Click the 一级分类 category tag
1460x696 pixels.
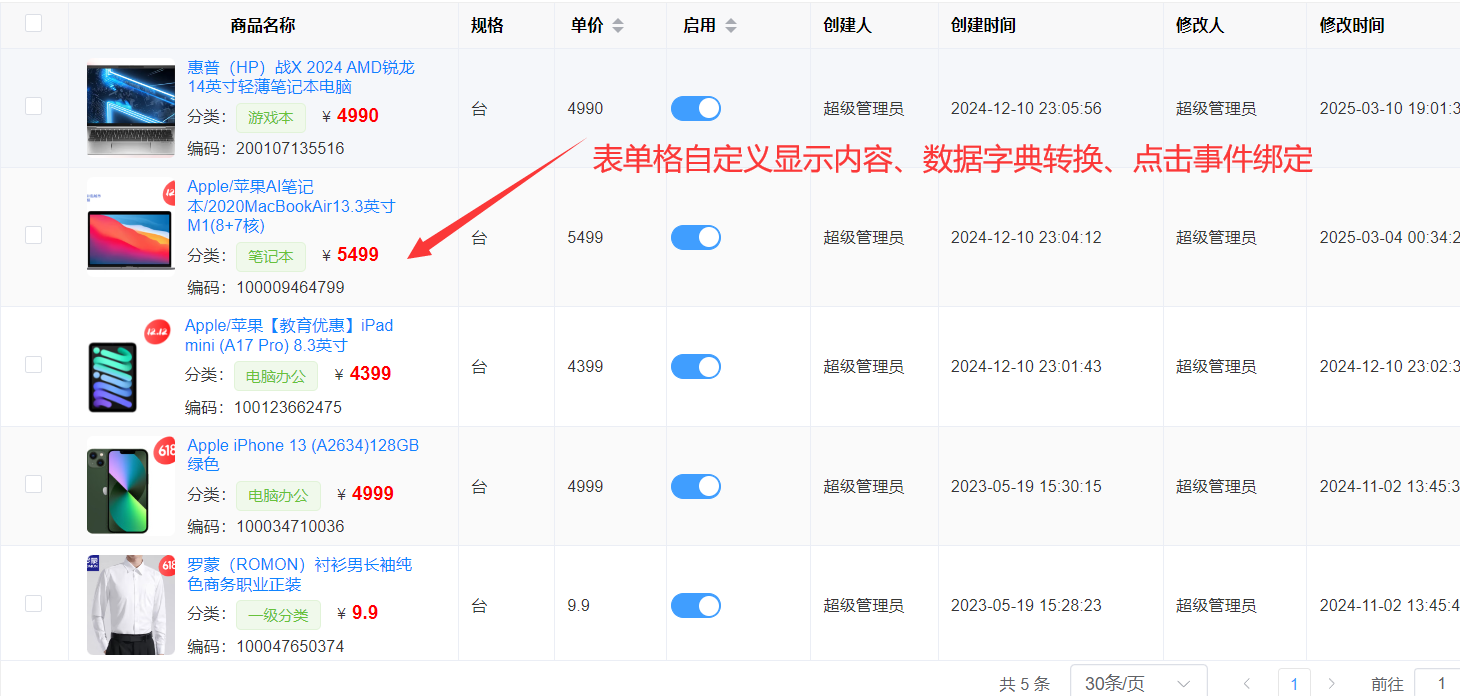tap(279, 614)
